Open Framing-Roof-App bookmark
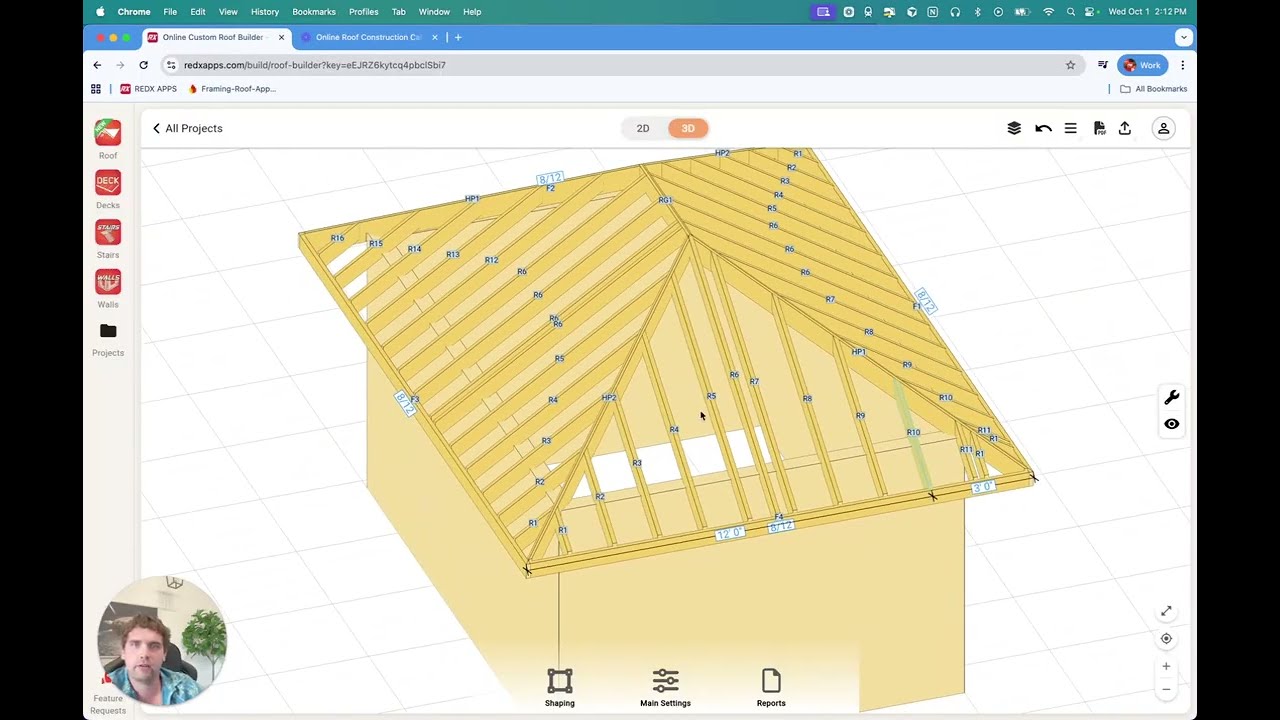 pos(232,89)
